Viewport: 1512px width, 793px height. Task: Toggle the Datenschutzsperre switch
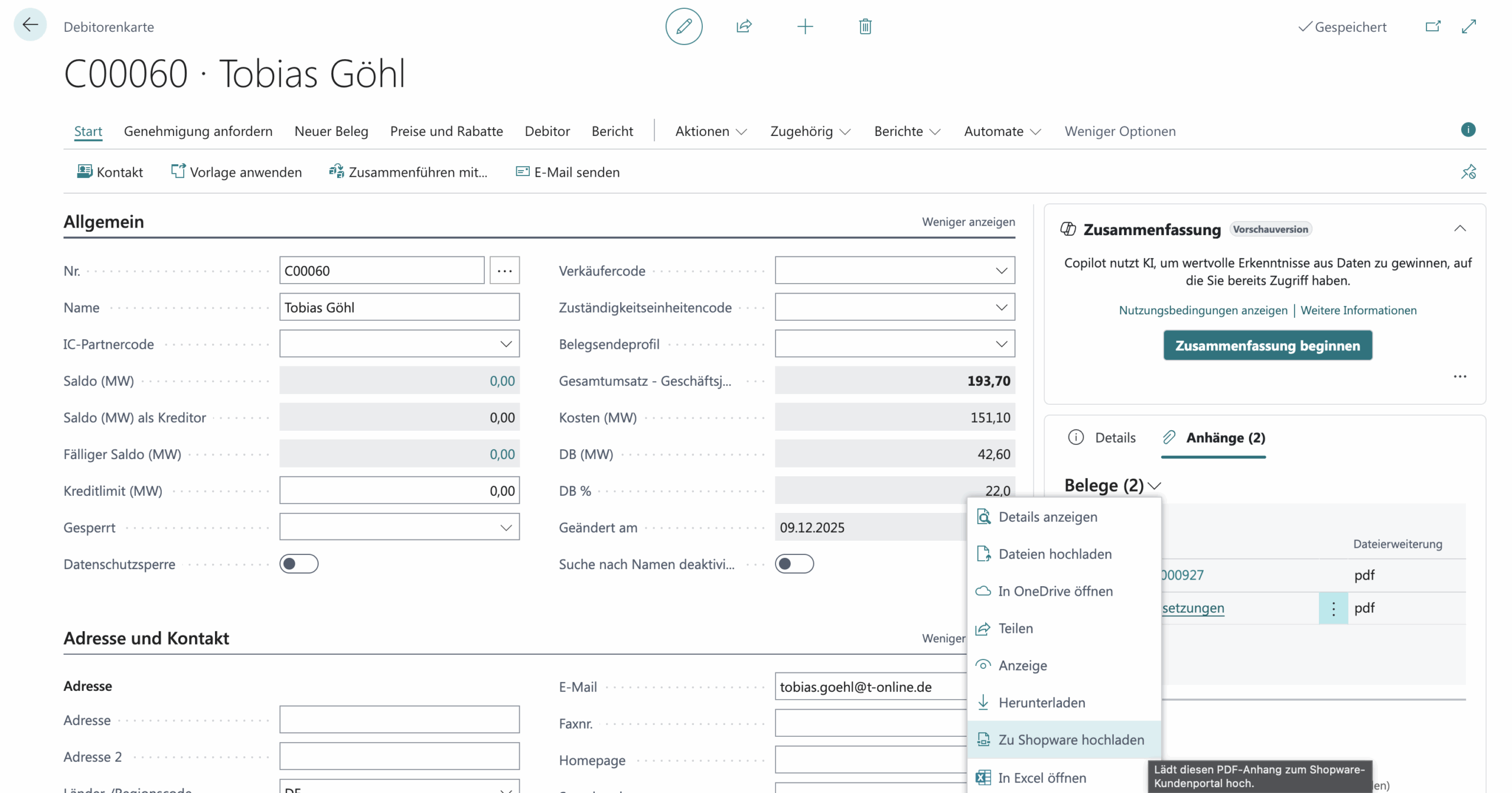[299, 564]
